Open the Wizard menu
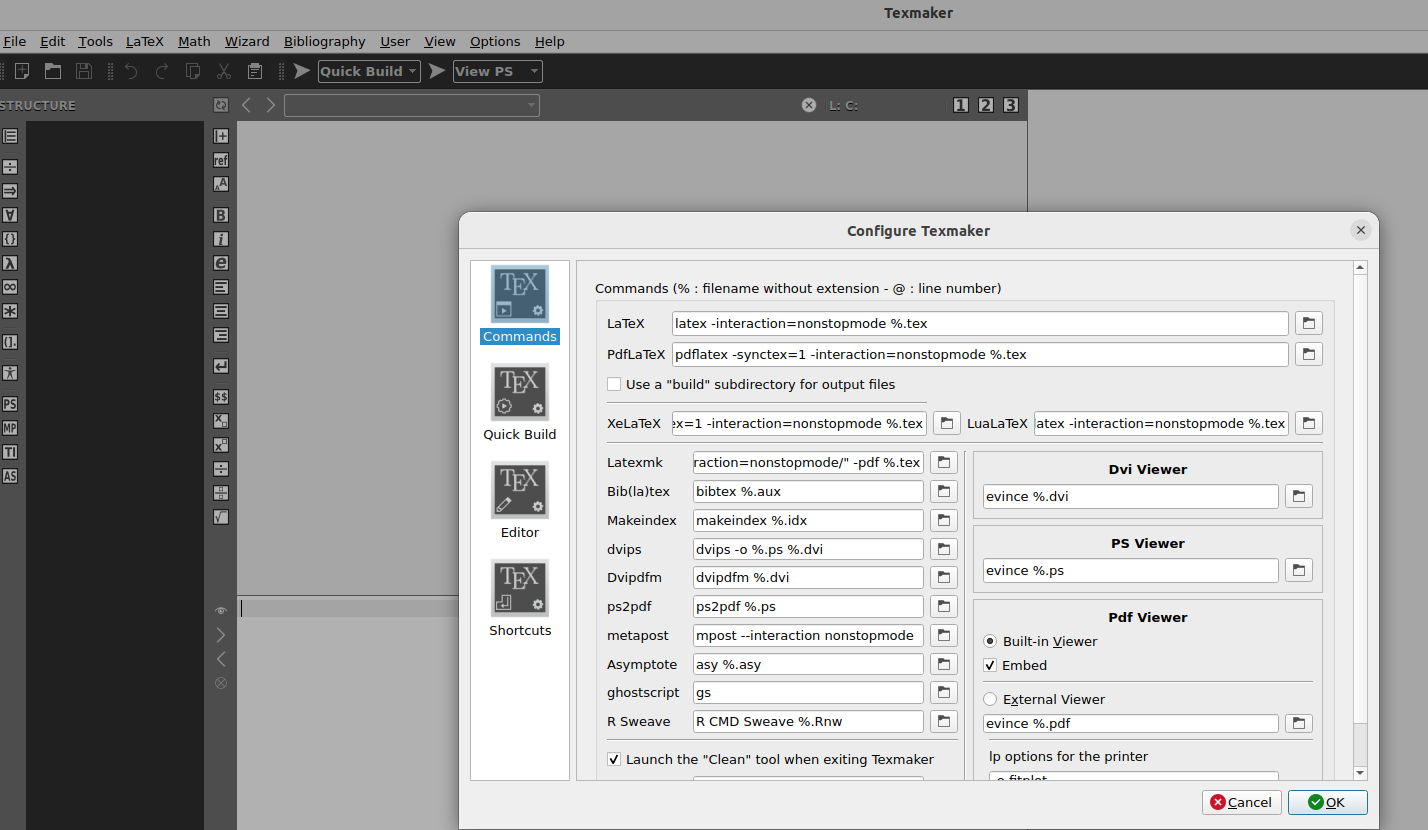The width and height of the screenshot is (1428, 830). click(247, 41)
